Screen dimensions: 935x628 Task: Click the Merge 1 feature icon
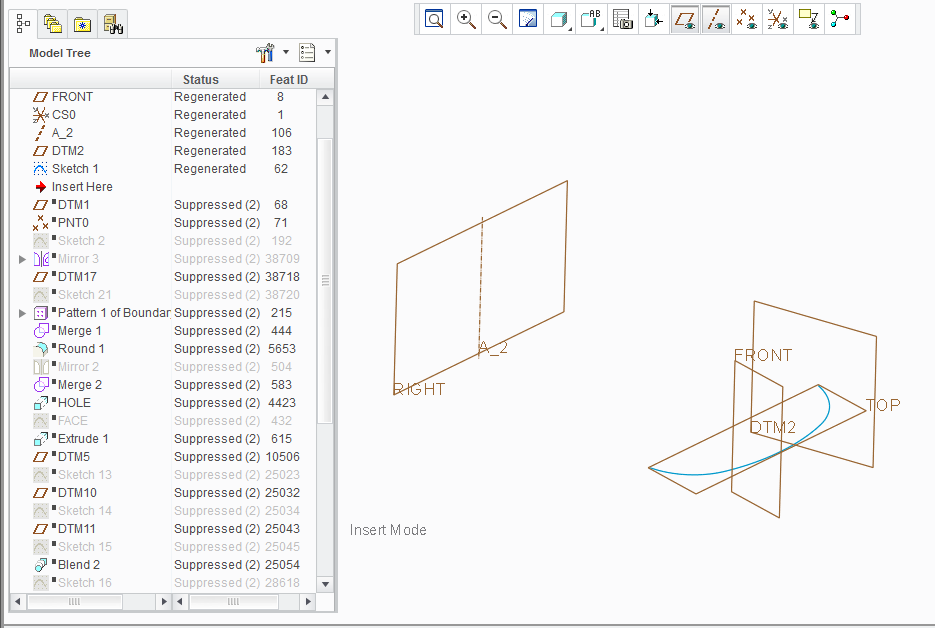pos(41,330)
